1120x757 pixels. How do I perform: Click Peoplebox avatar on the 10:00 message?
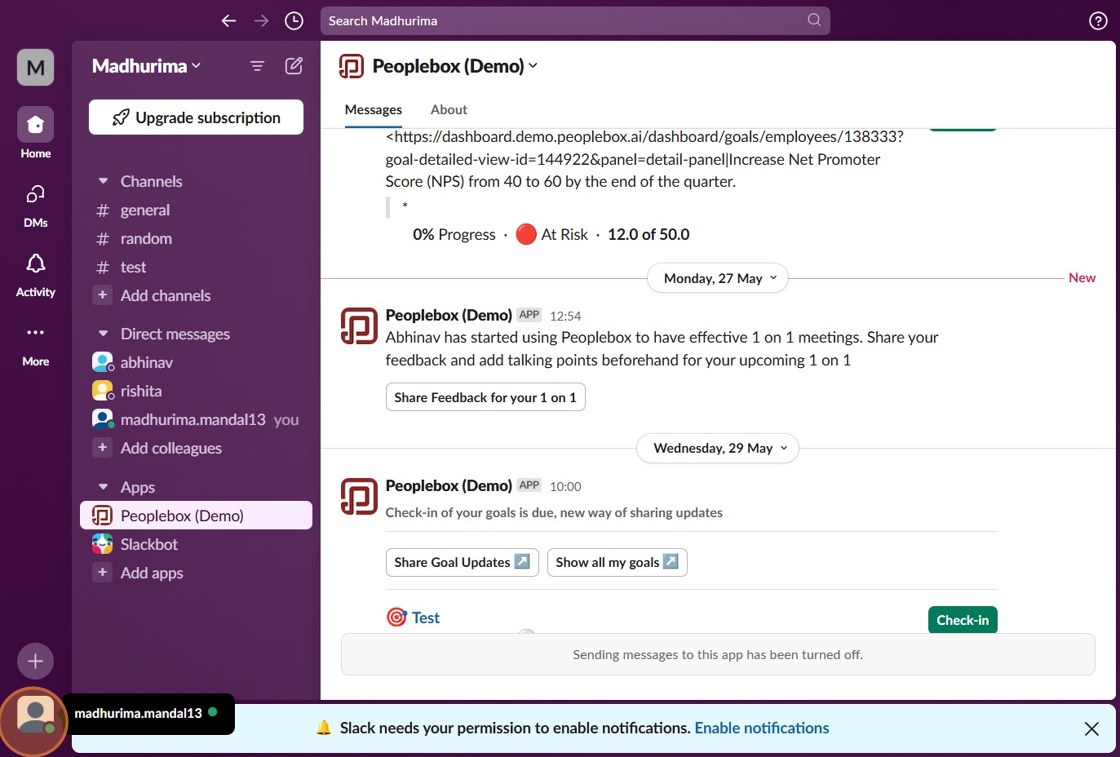(x=359, y=496)
